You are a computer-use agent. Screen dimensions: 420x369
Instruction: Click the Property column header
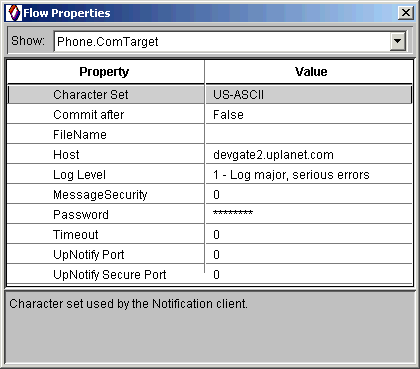tap(105, 72)
